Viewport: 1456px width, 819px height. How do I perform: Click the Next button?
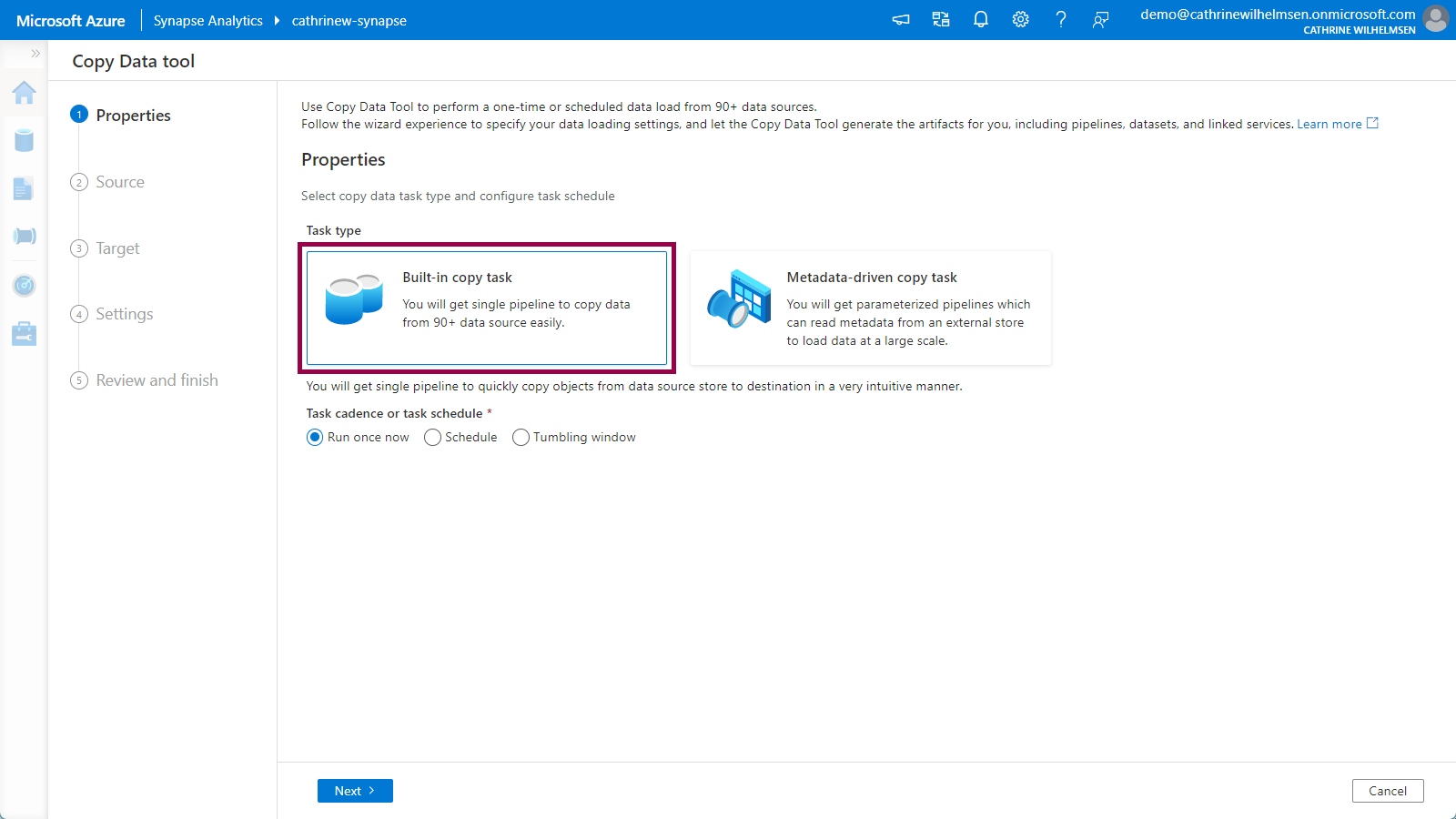355,791
